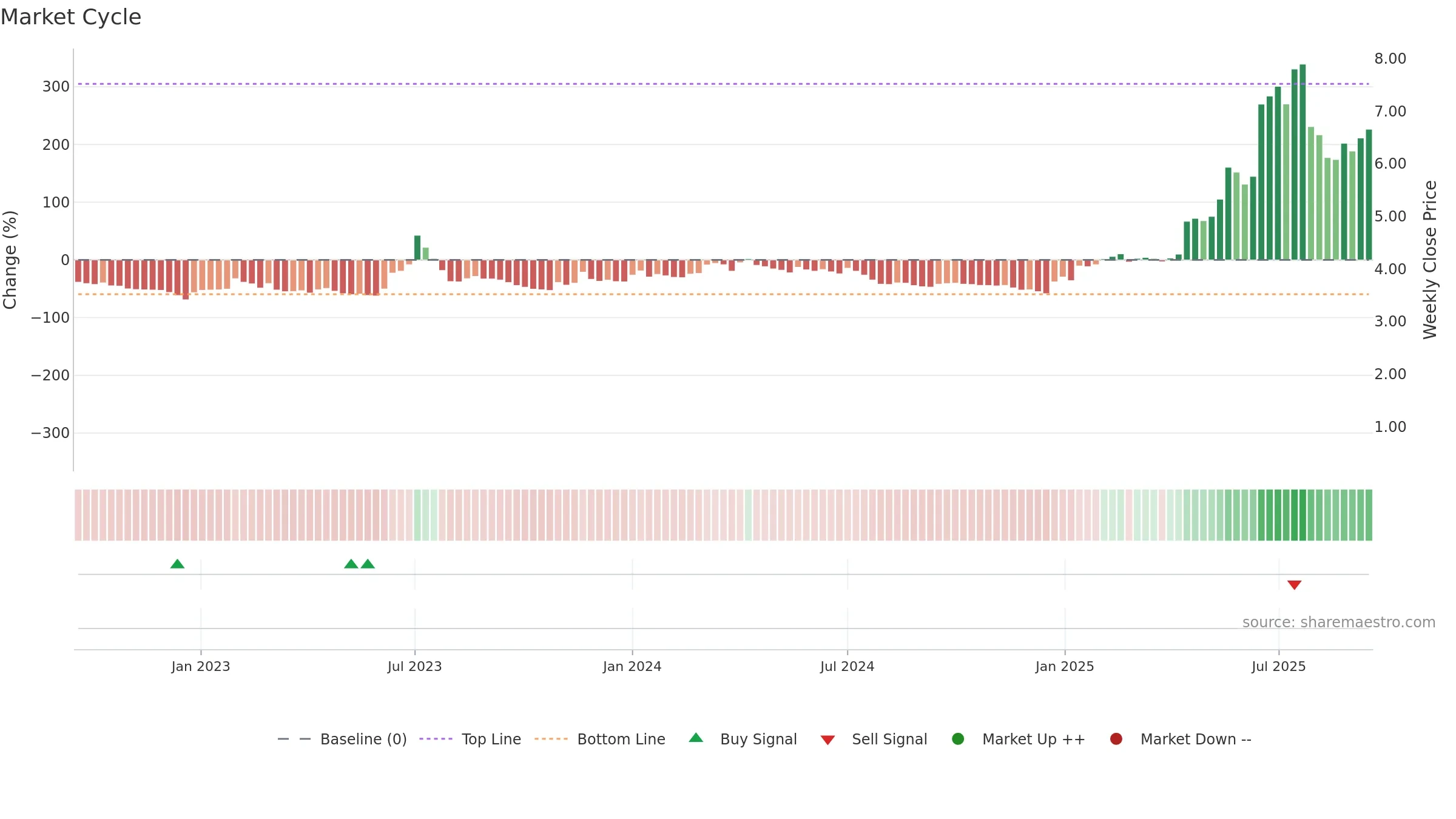
Task: Click the buy signal marker before Jan 2023
Action: 177,564
